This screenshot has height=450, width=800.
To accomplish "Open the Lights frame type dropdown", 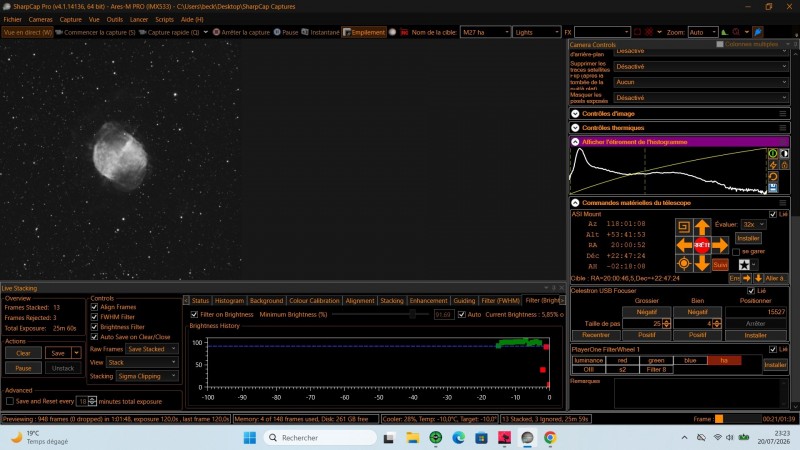I will [x=536, y=32].
